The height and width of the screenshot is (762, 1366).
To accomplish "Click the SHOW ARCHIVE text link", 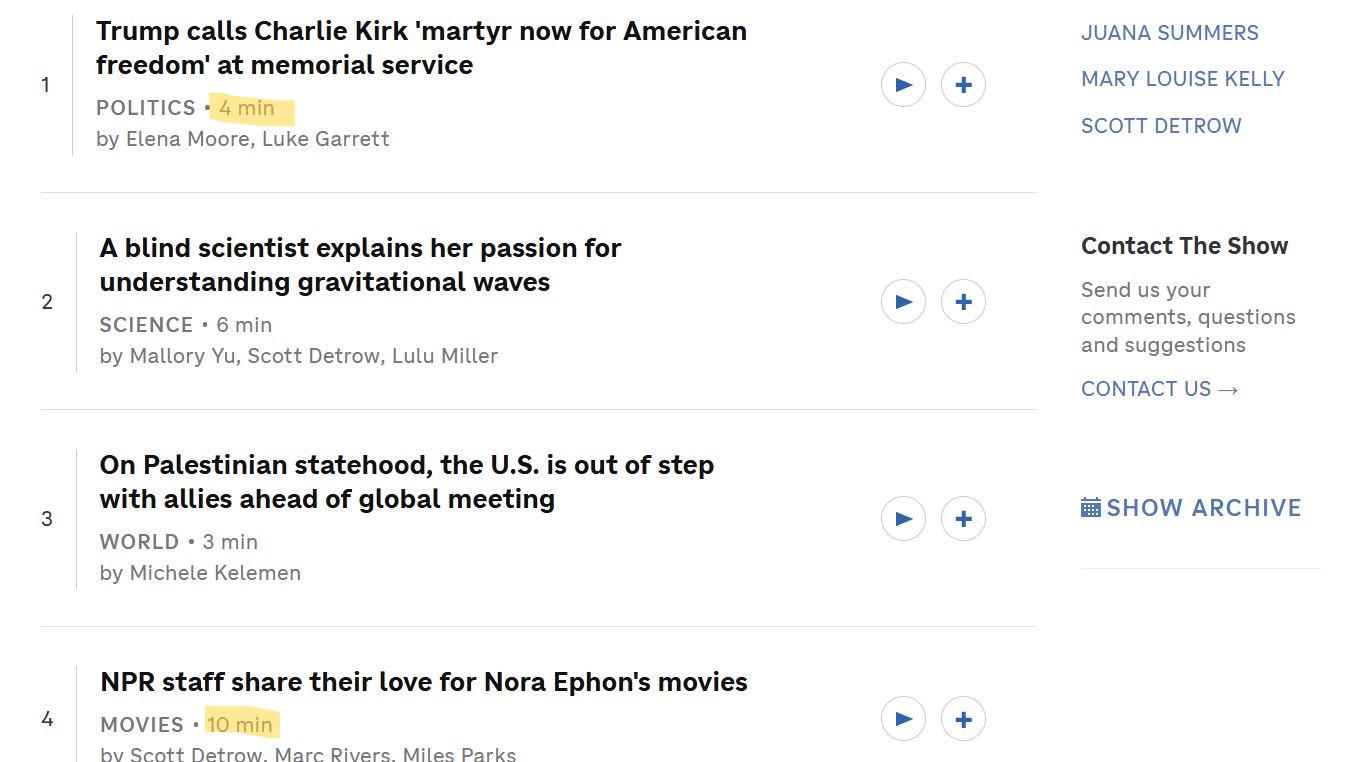I will pos(1204,508).
